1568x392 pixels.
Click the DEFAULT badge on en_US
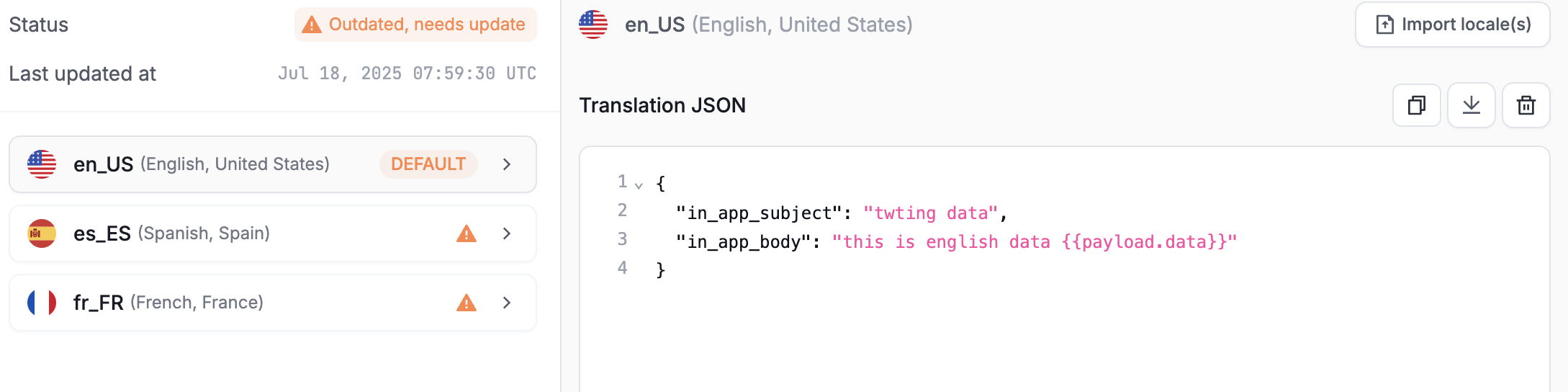point(428,164)
